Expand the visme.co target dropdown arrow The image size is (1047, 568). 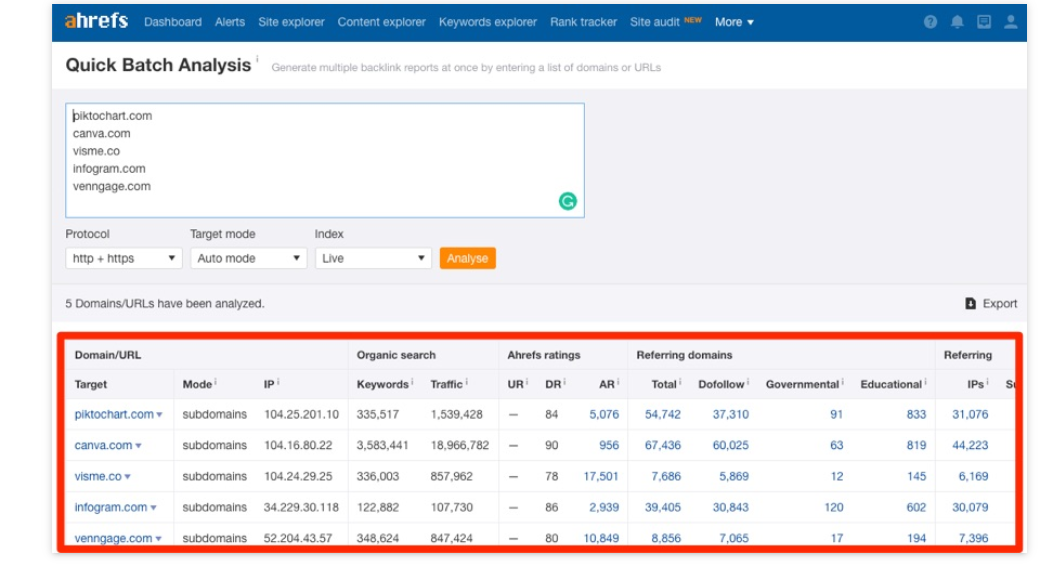coord(128,477)
